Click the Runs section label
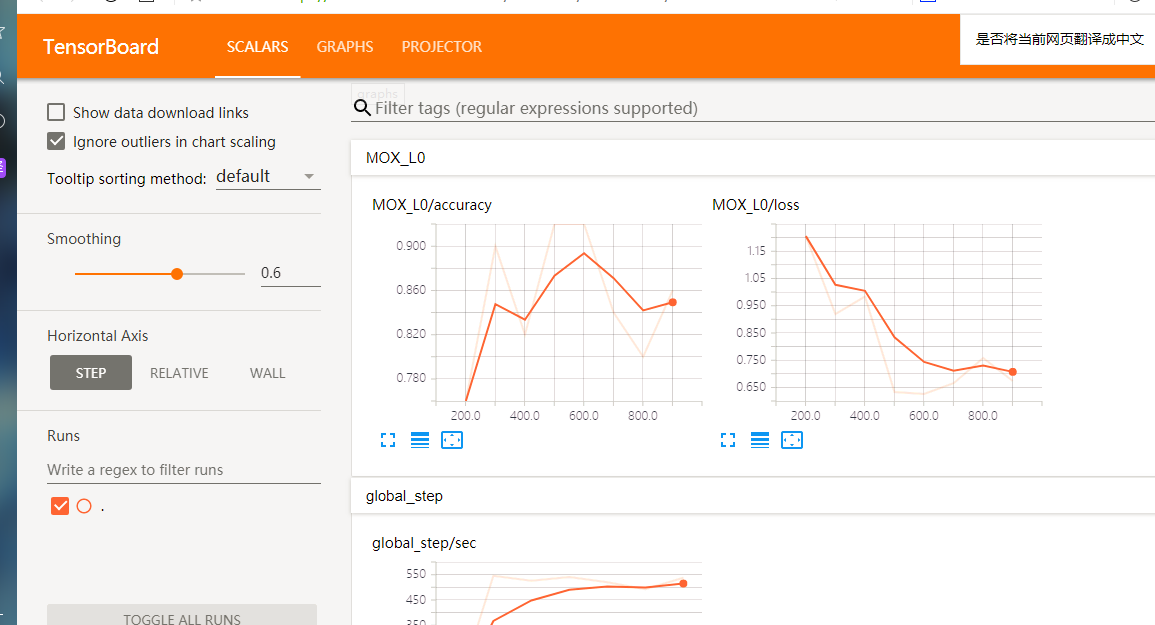This screenshot has width=1155, height=625. click(63, 436)
